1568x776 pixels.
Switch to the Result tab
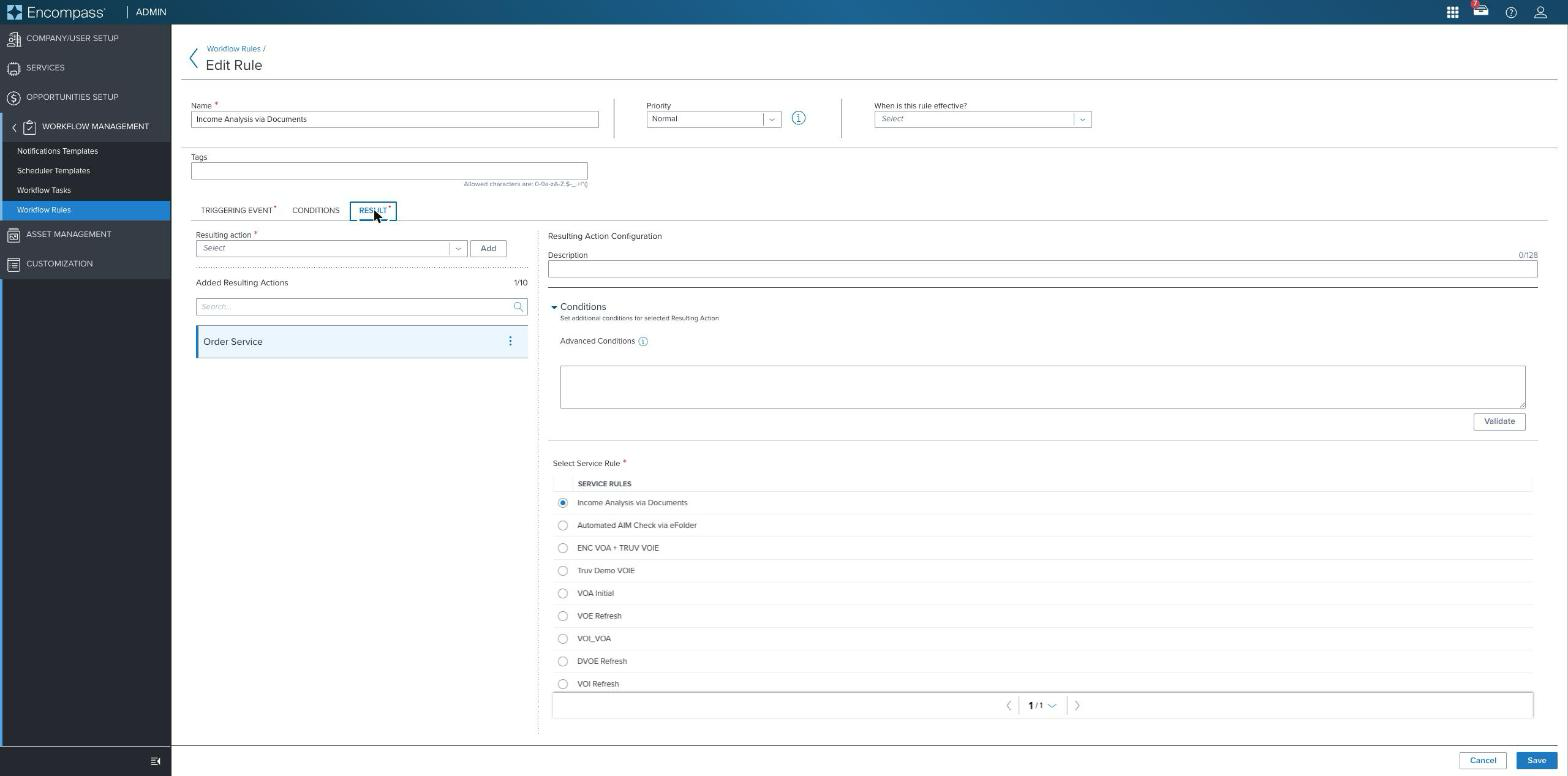click(373, 210)
